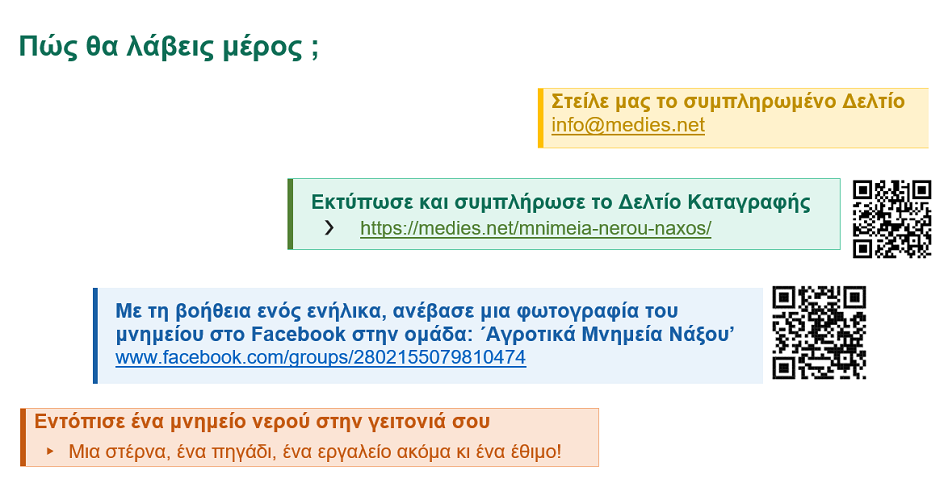
Task: Open the info@medies.net email link
Action: pos(627,125)
